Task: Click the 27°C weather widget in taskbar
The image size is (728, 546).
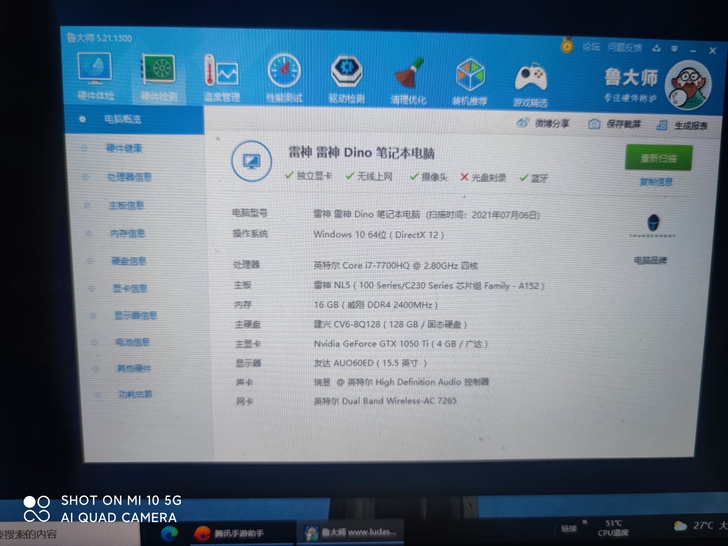Action: (x=699, y=526)
